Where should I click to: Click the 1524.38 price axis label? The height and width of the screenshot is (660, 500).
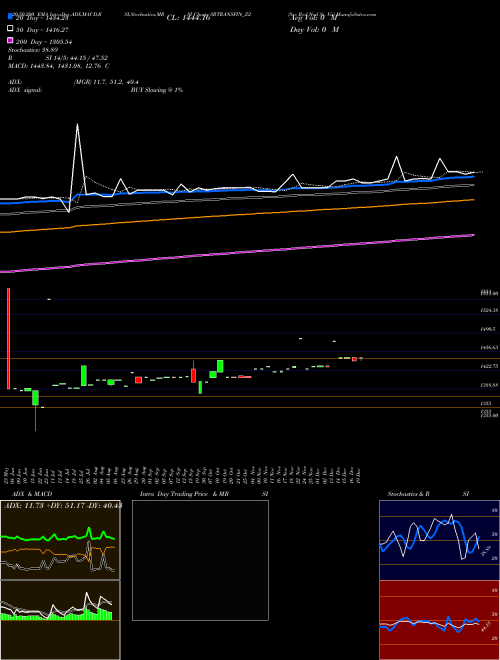(489, 310)
